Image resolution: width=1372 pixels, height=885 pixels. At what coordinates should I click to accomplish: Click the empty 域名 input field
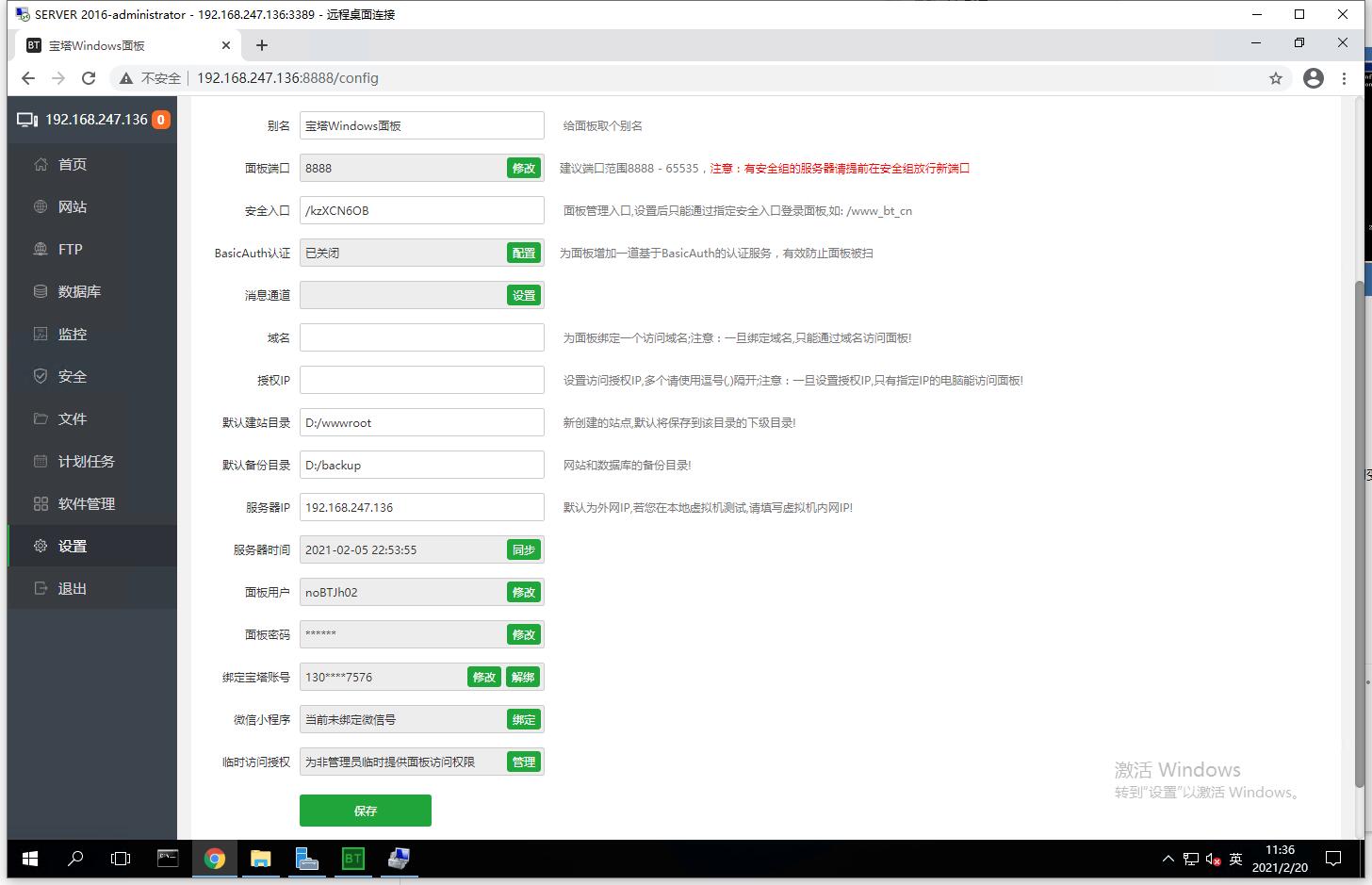422,337
